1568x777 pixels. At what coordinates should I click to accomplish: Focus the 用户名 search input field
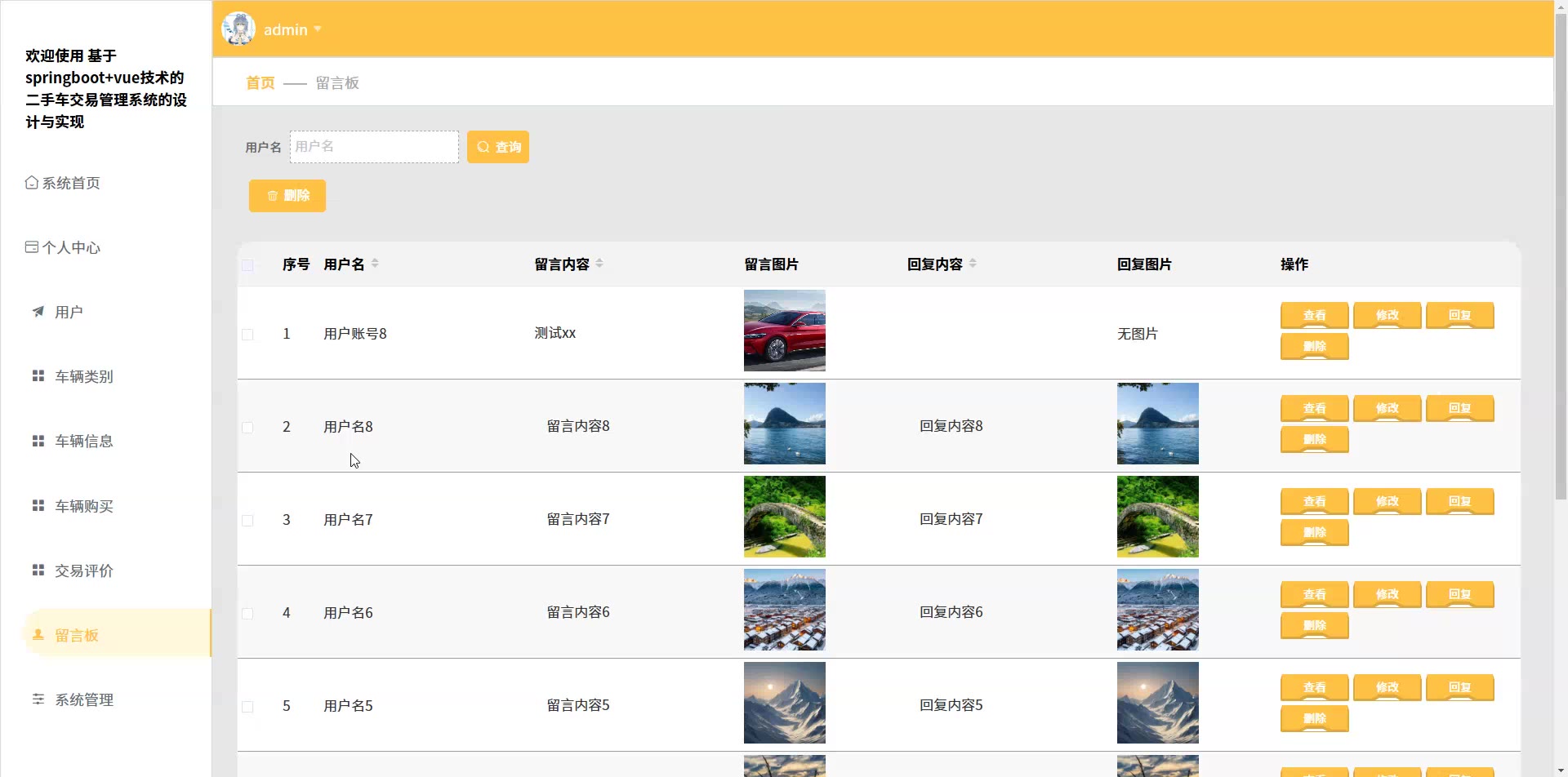pyautogui.click(x=374, y=147)
